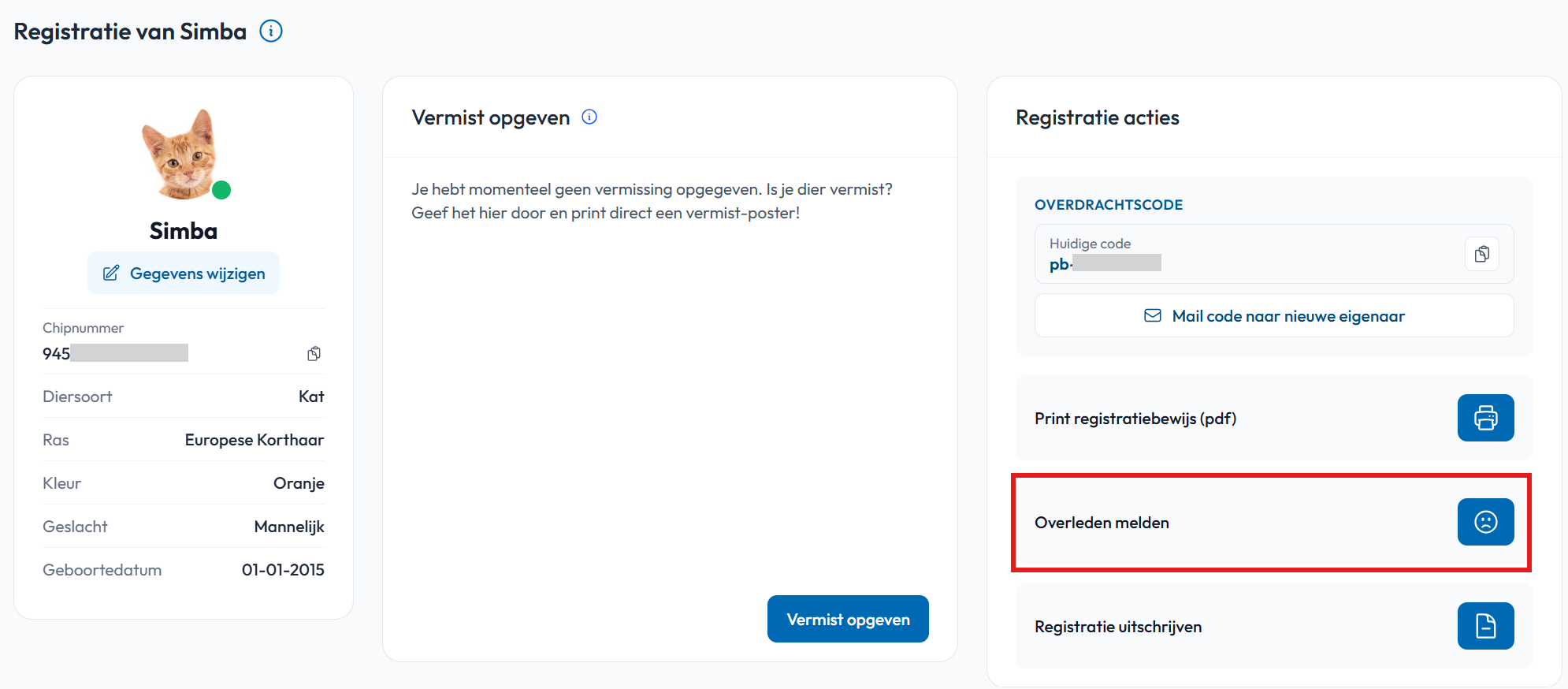Click the document icon for Registratie uitschrijven
The image size is (1568, 689).
point(1485,626)
